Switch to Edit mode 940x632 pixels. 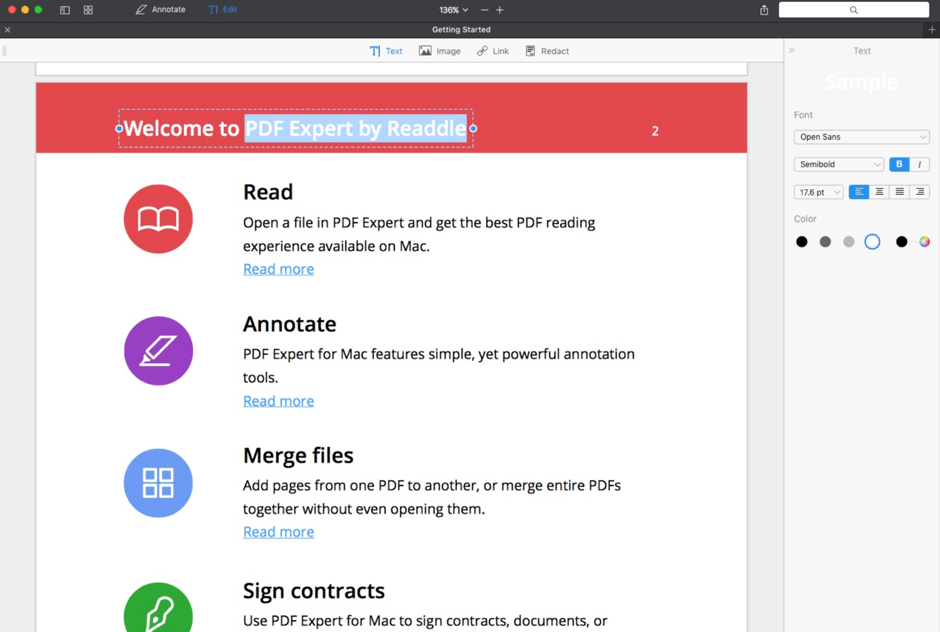[x=222, y=10]
